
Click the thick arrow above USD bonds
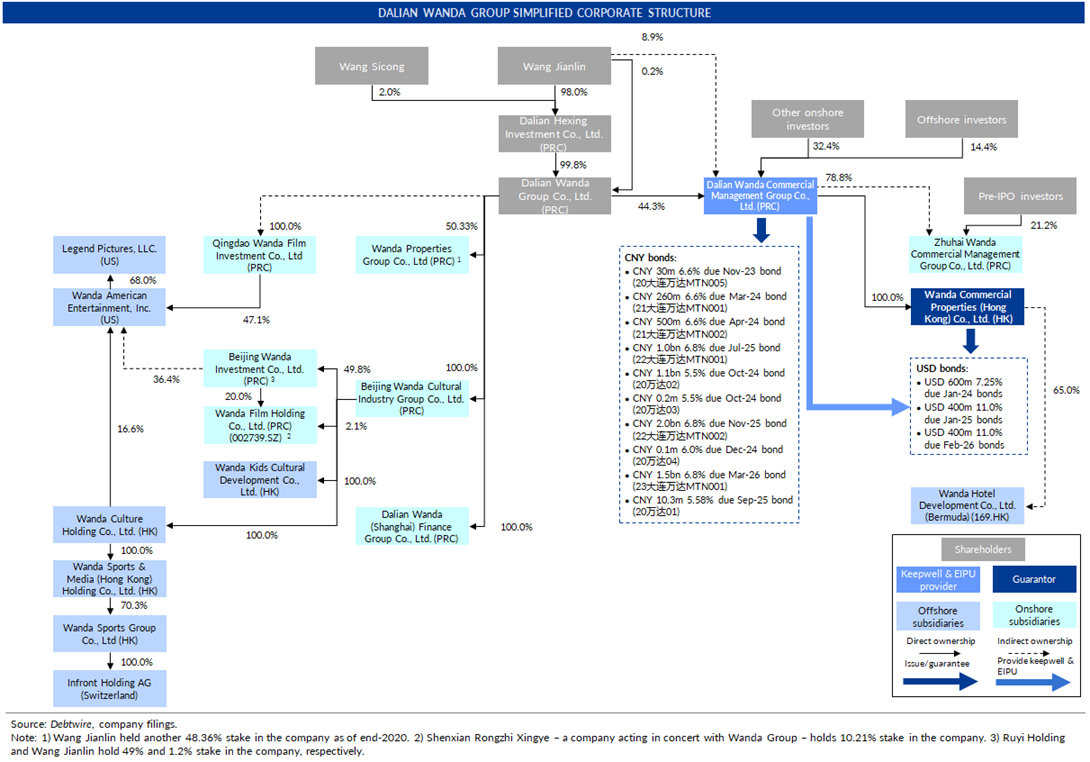(x=967, y=342)
